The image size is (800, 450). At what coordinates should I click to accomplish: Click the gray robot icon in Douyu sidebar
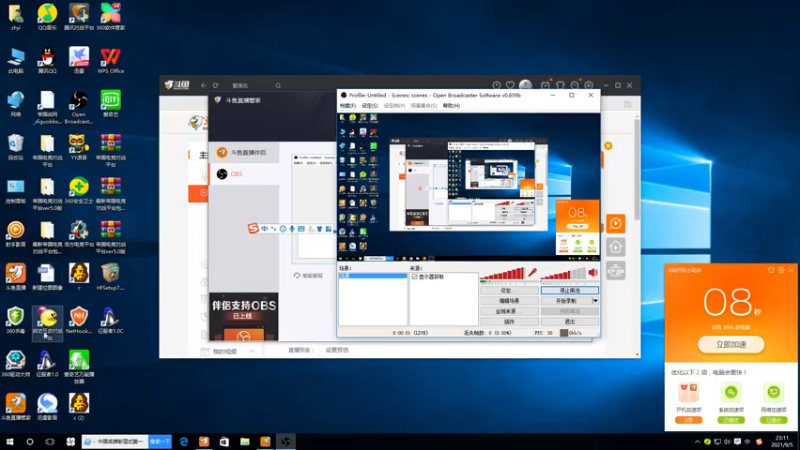(616, 270)
